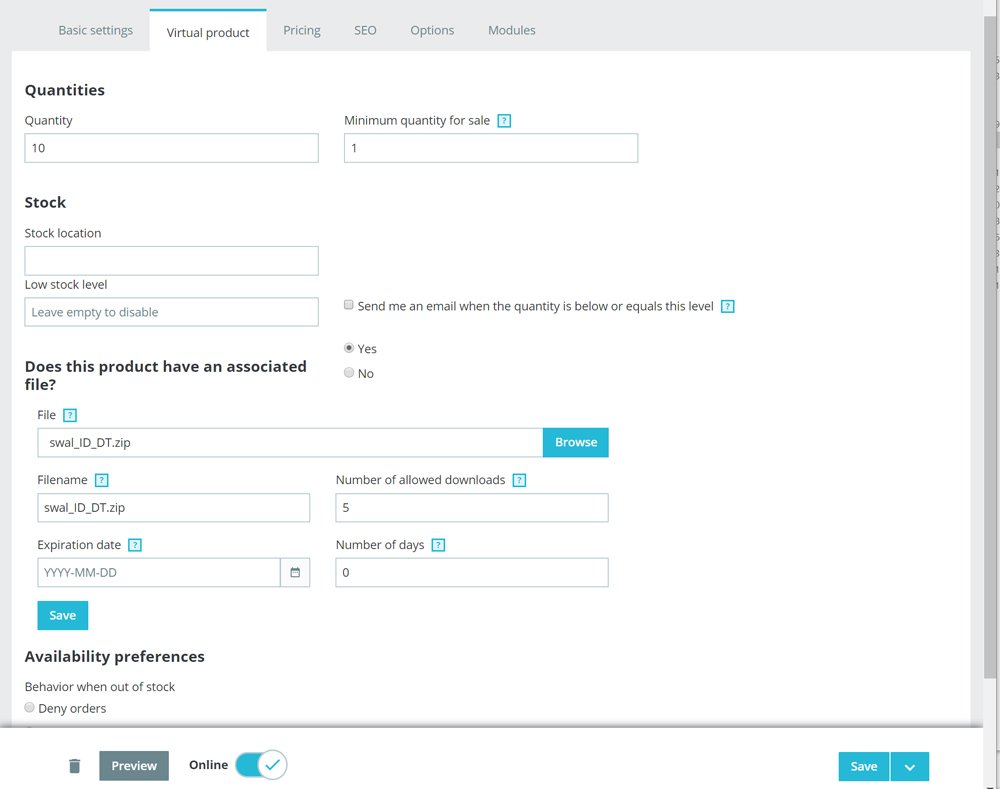
Task: Open the Virtual product tab
Action: click(x=208, y=32)
